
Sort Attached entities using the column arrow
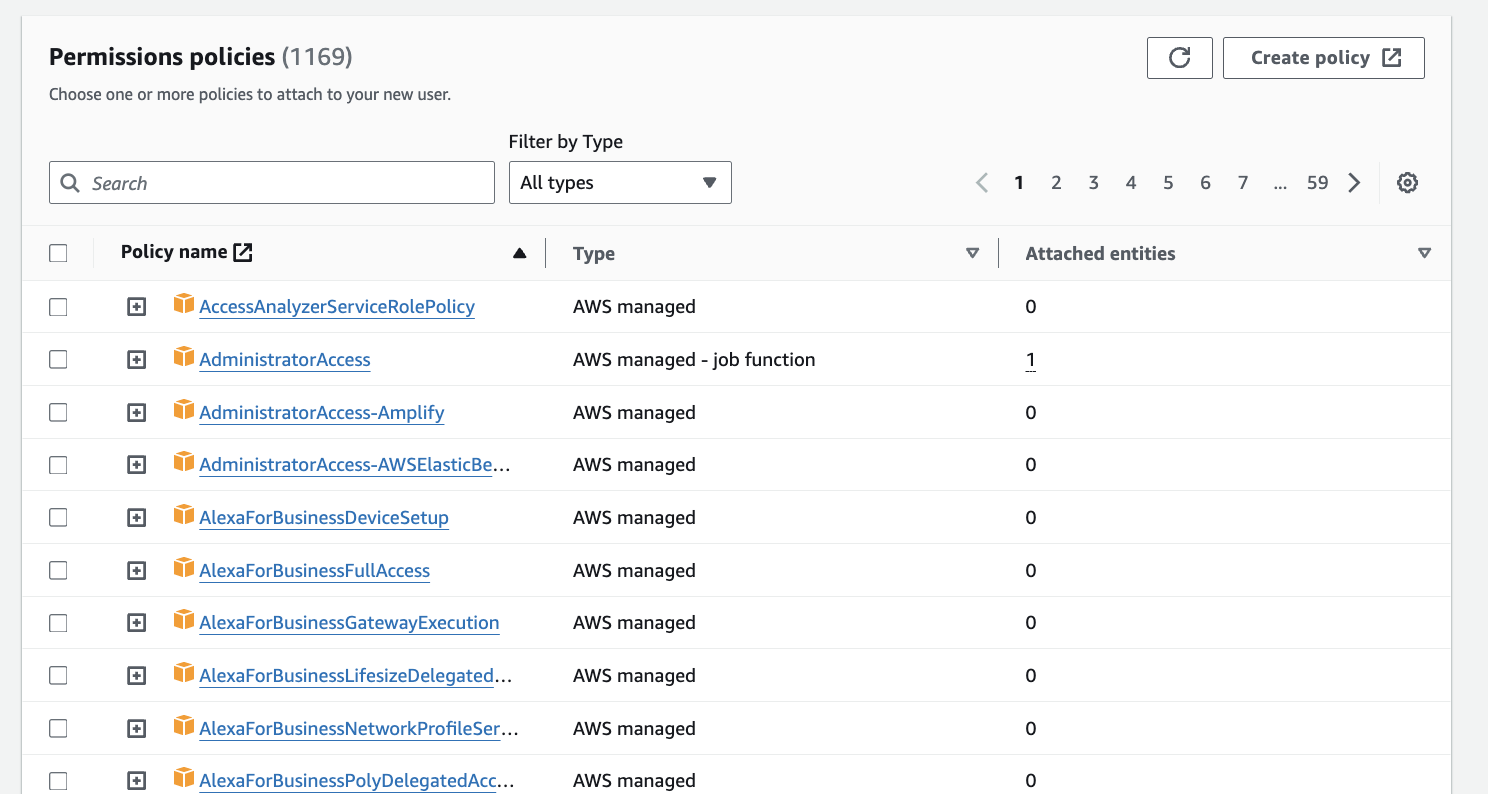tap(1425, 254)
